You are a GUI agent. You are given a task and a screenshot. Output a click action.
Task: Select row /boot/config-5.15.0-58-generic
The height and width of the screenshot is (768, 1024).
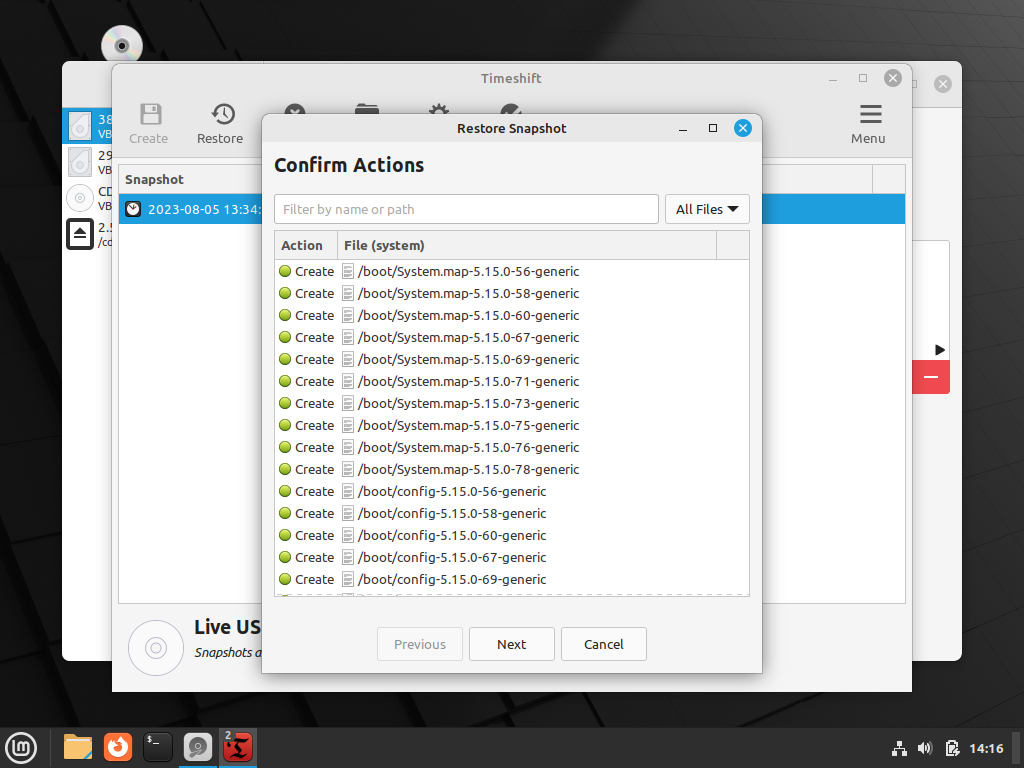(x=511, y=513)
